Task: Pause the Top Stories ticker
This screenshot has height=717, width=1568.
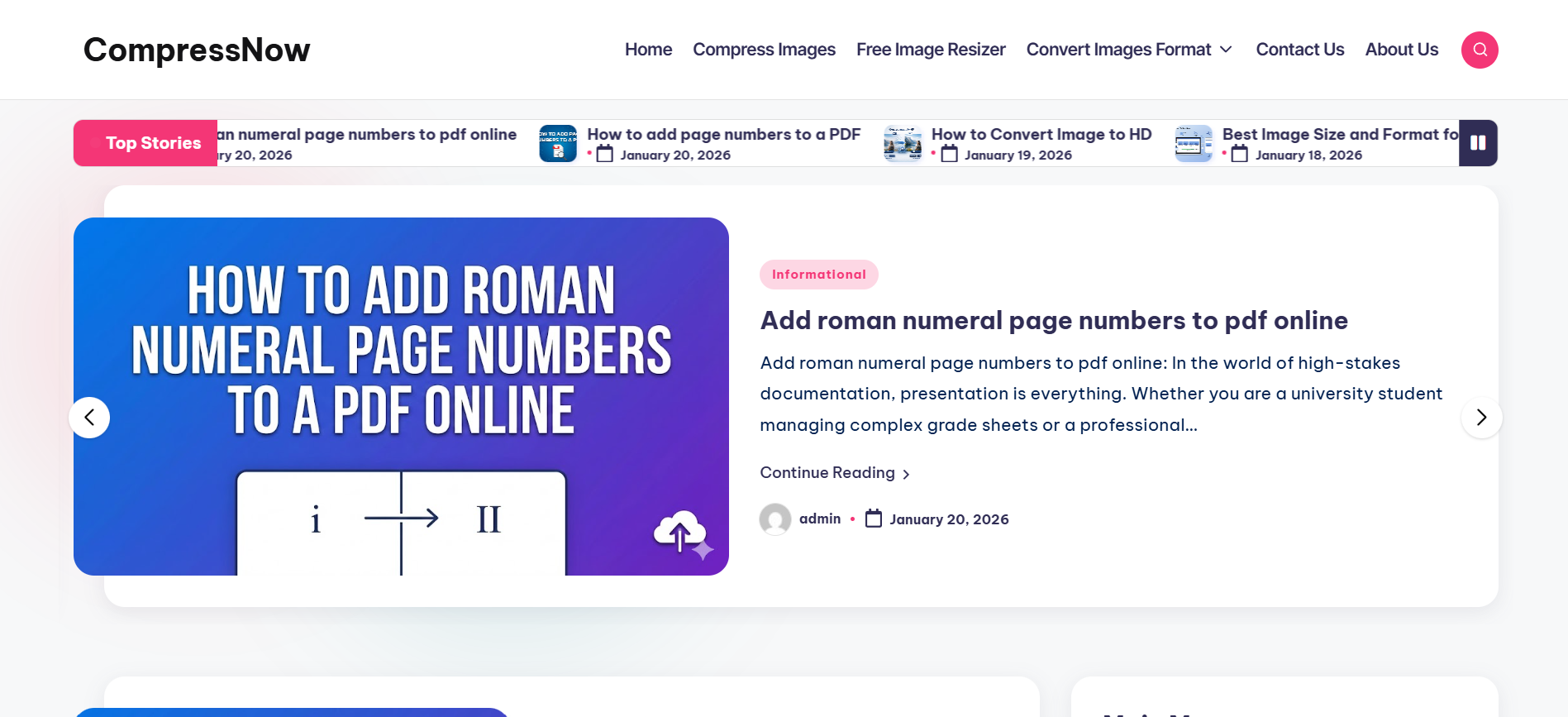Action: 1478,143
